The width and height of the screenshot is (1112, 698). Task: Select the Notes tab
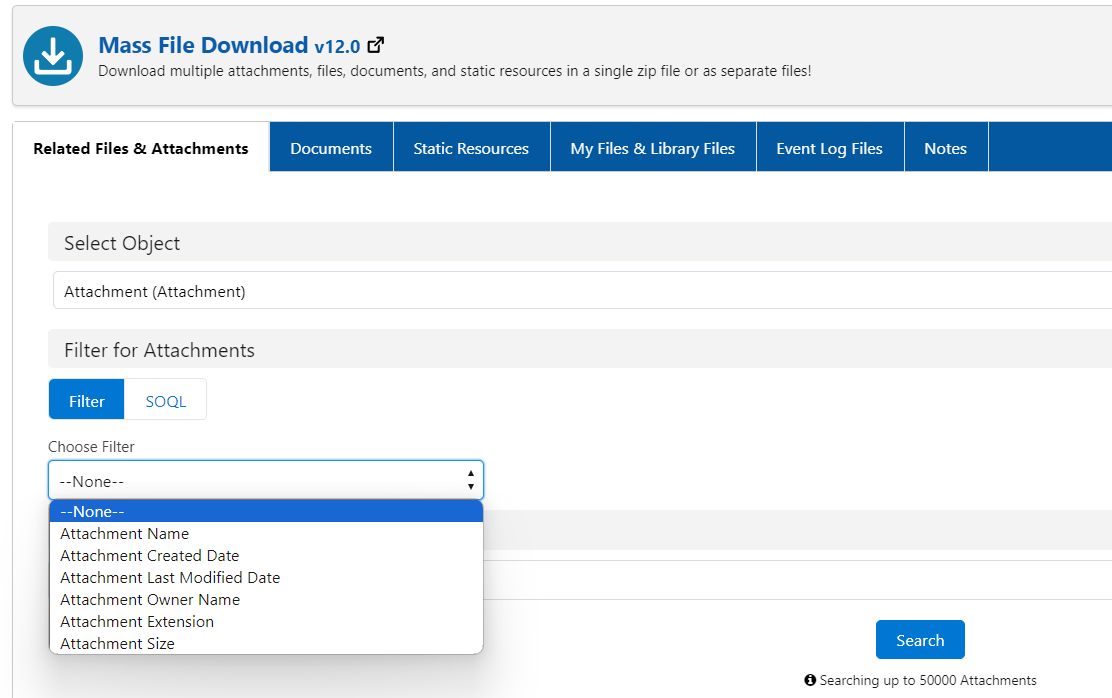pos(946,148)
